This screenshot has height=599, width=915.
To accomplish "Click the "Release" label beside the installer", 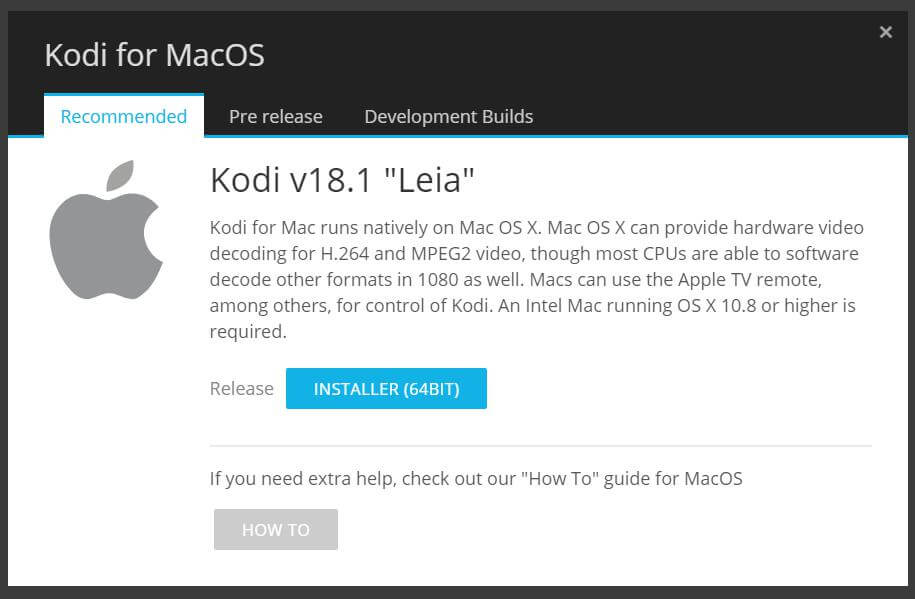I will pos(242,388).
